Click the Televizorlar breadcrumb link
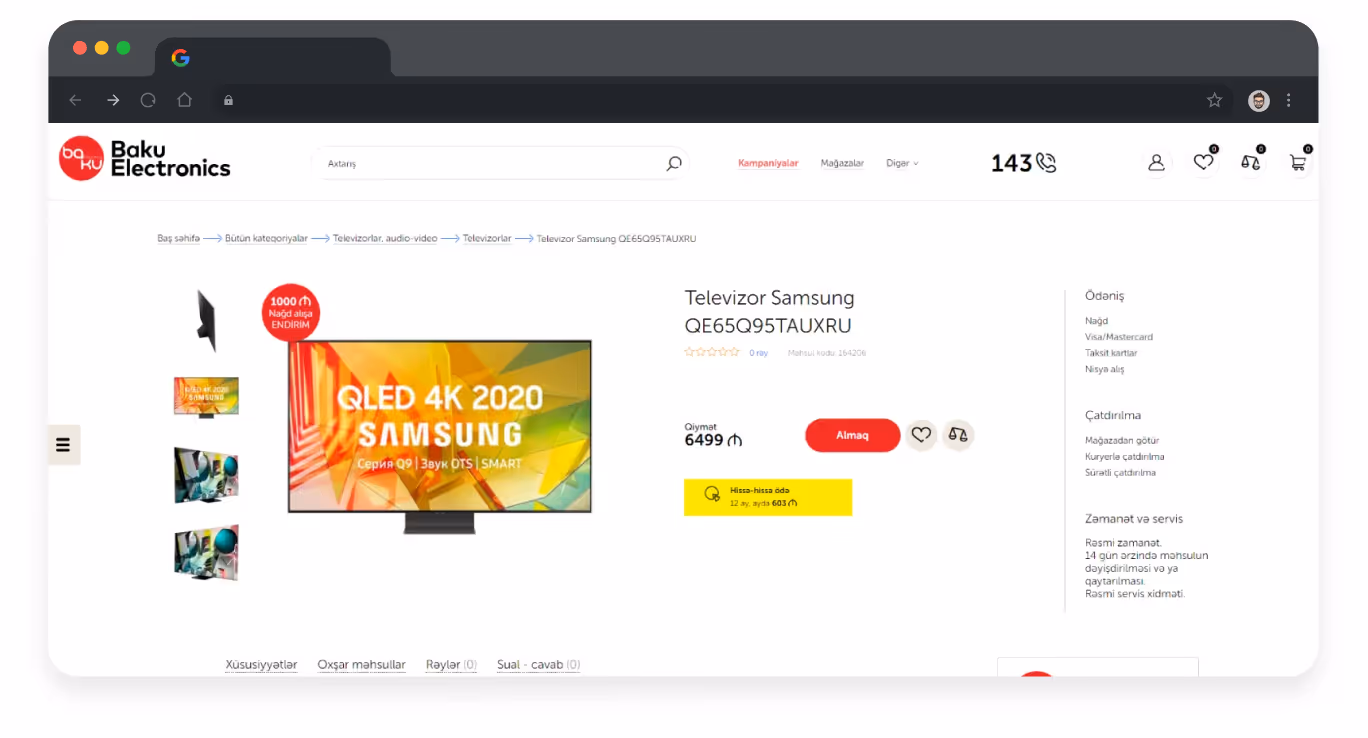1368x738 pixels. click(x=487, y=239)
